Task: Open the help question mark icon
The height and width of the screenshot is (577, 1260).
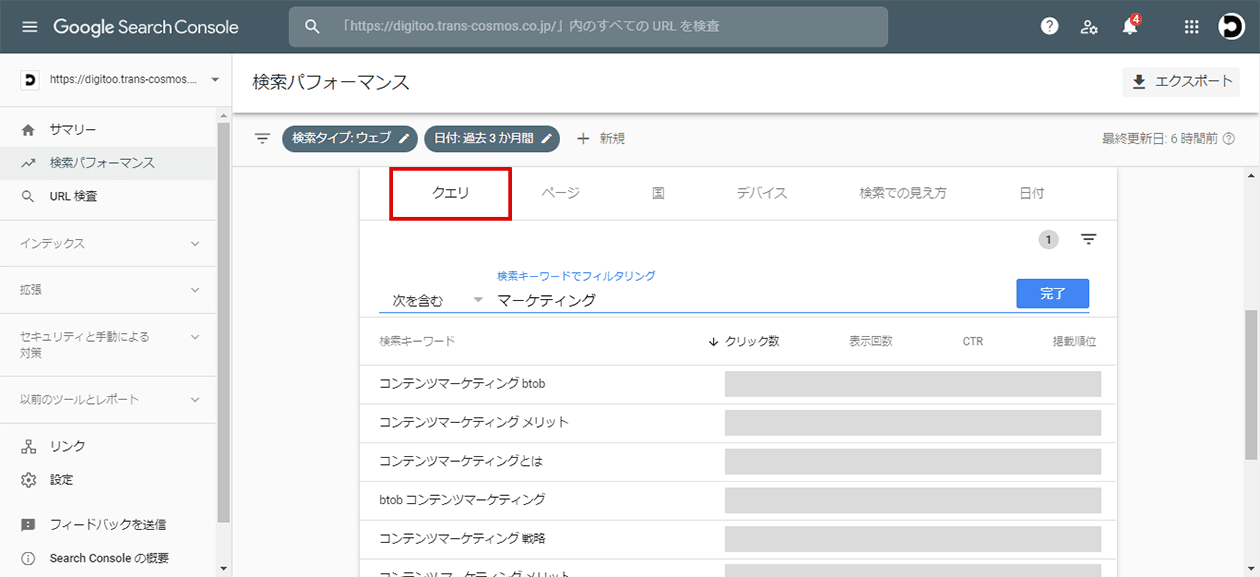Action: coord(1049,27)
